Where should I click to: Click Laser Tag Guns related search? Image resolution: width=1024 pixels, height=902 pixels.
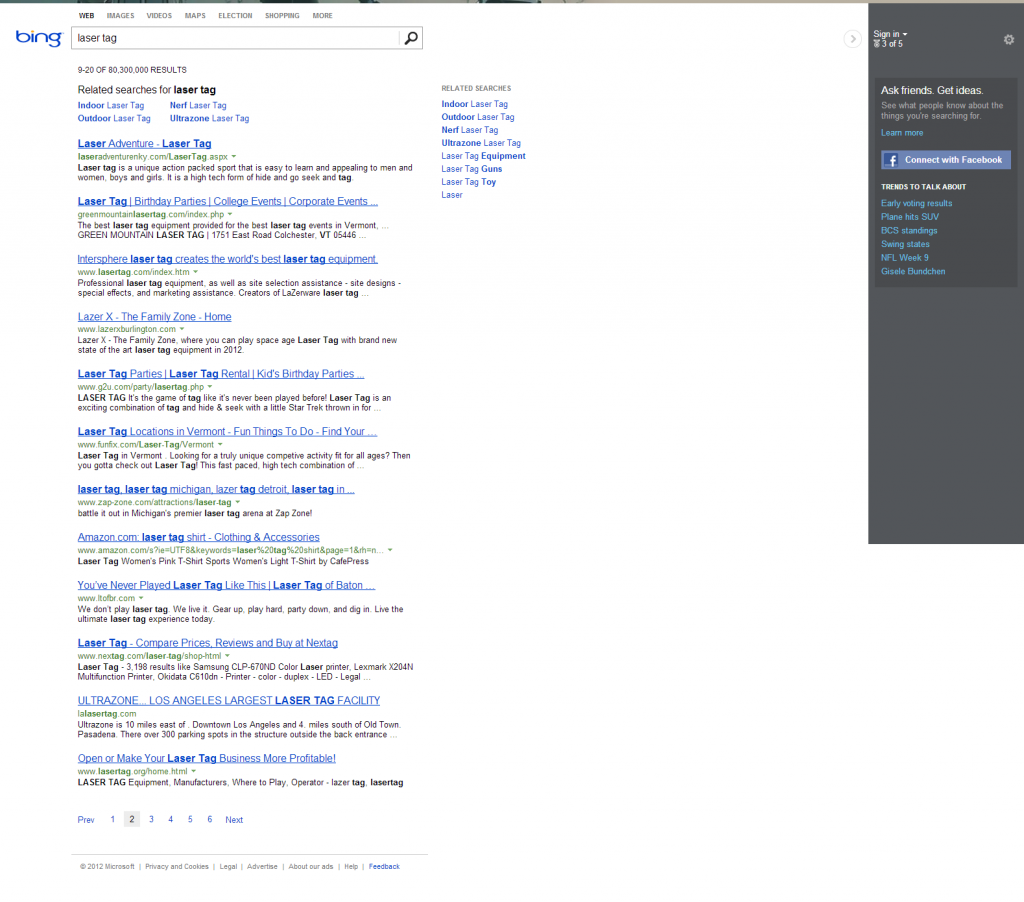[x=472, y=169]
